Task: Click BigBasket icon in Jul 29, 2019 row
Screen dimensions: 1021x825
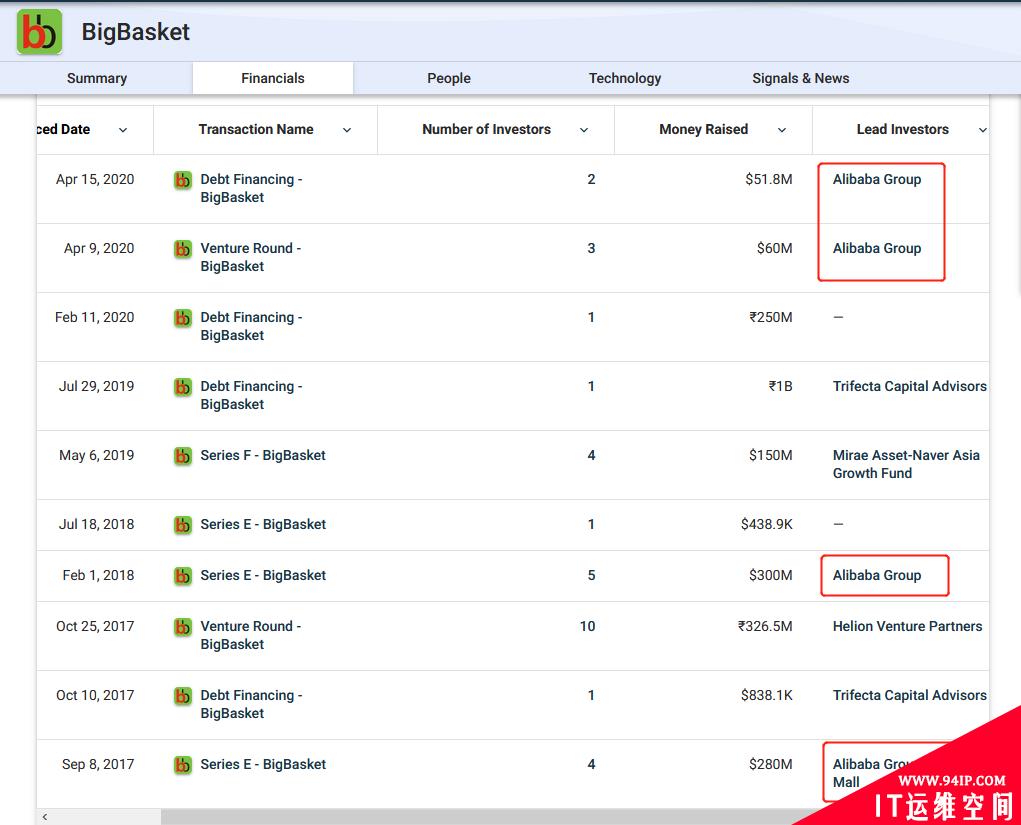Action: pos(183,387)
